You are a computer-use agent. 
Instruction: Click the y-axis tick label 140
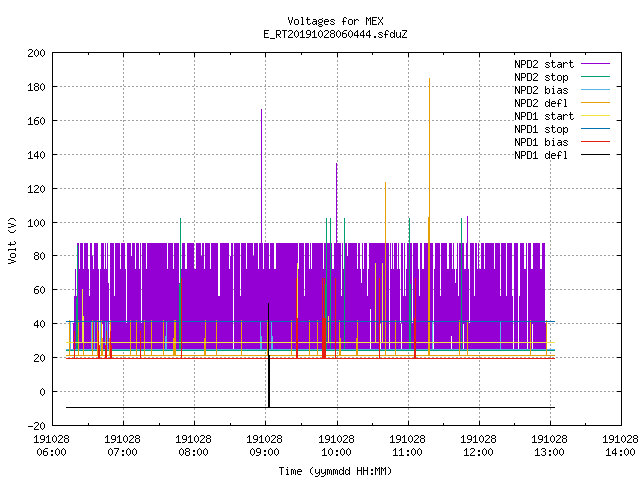click(36, 155)
